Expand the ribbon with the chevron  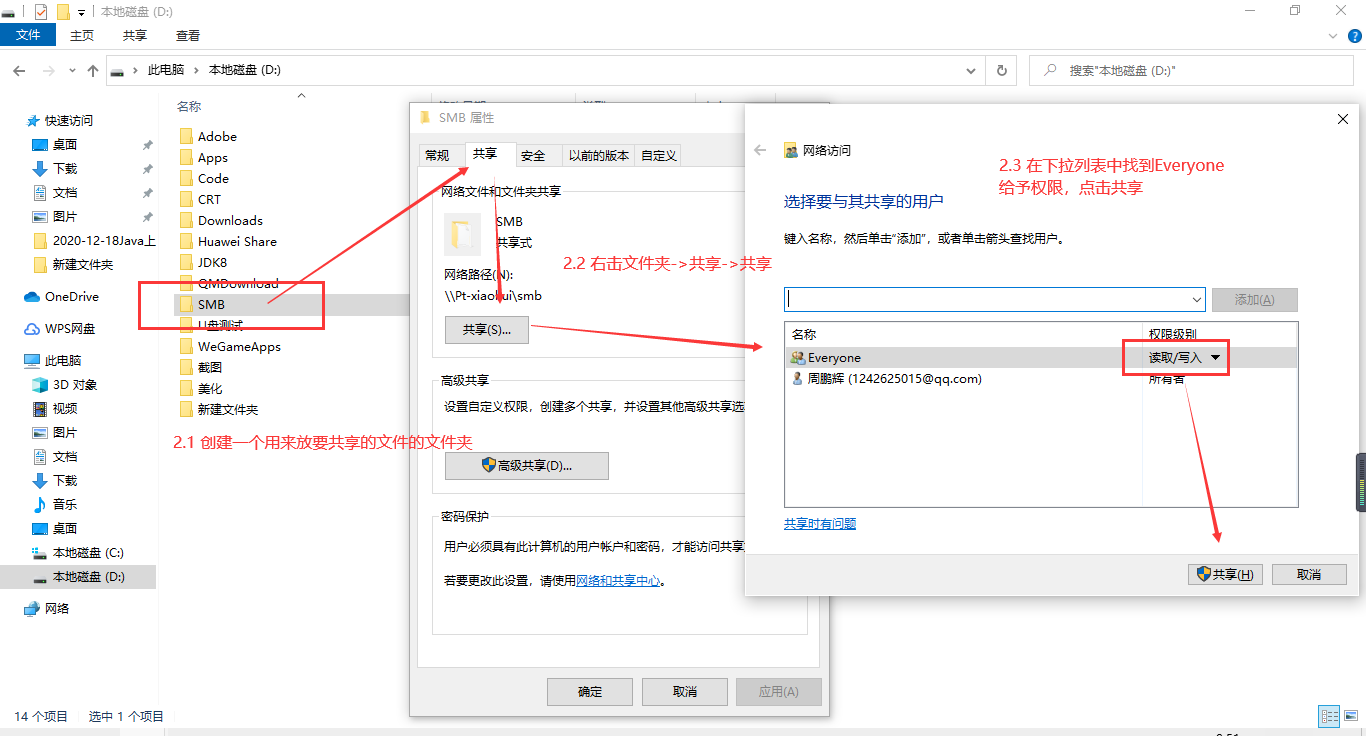click(1332, 35)
